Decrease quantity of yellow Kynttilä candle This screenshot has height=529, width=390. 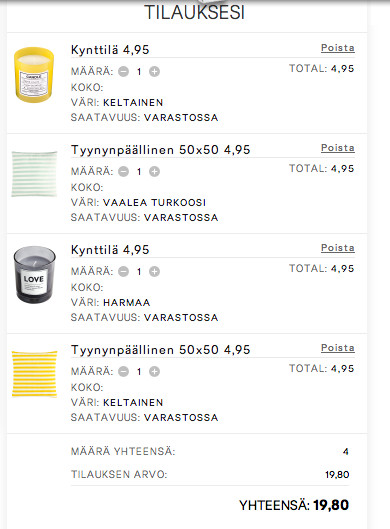tap(123, 72)
